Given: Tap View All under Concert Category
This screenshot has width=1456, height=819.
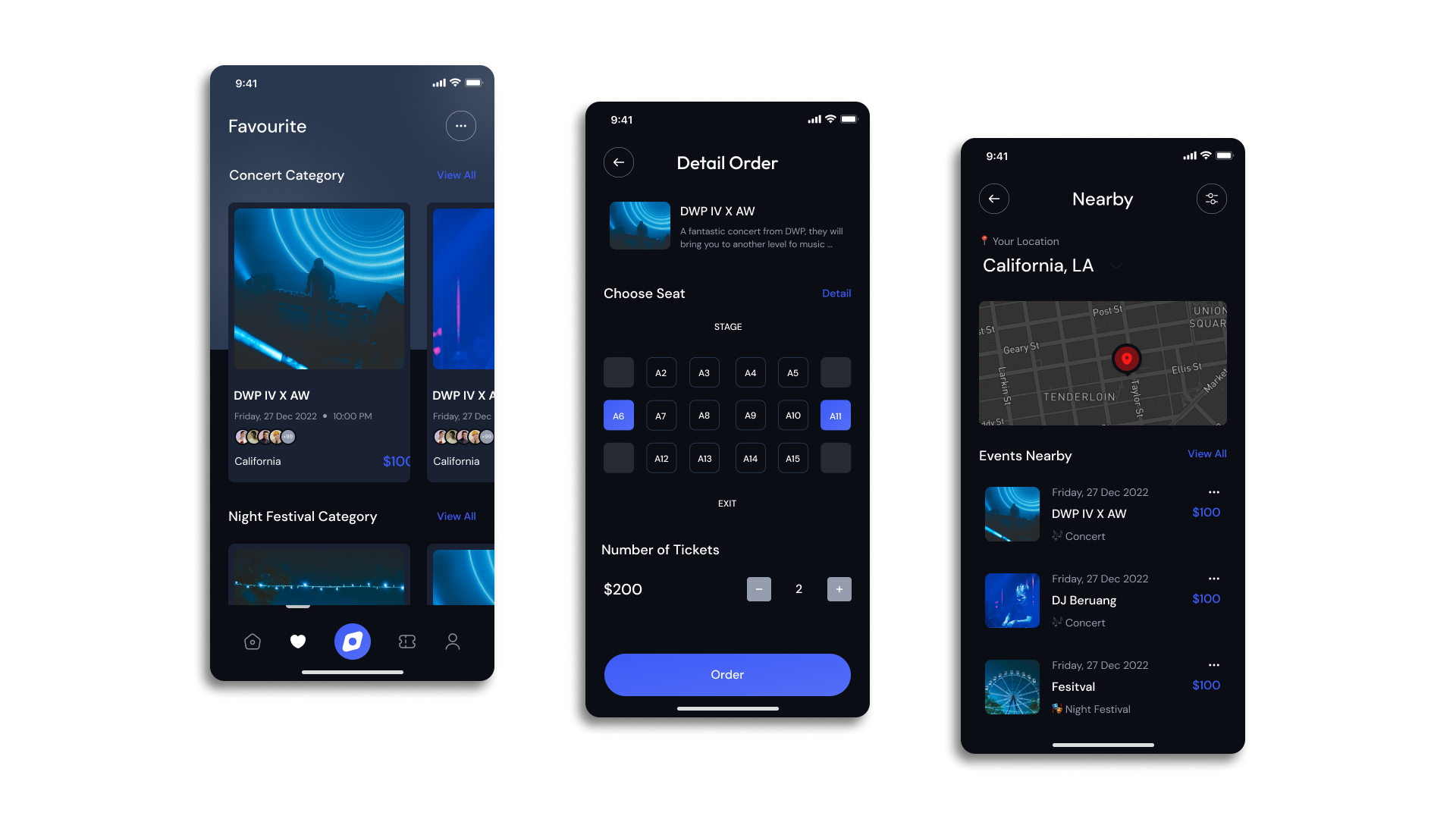Looking at the screenshot, I should pos(456,175).
